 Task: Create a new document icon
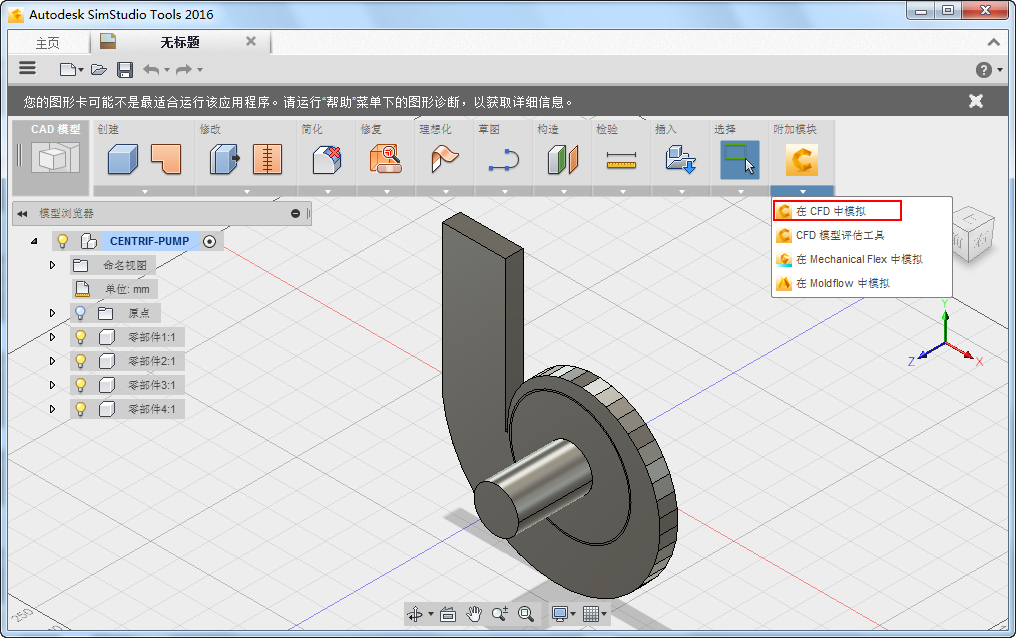(68, 69)
